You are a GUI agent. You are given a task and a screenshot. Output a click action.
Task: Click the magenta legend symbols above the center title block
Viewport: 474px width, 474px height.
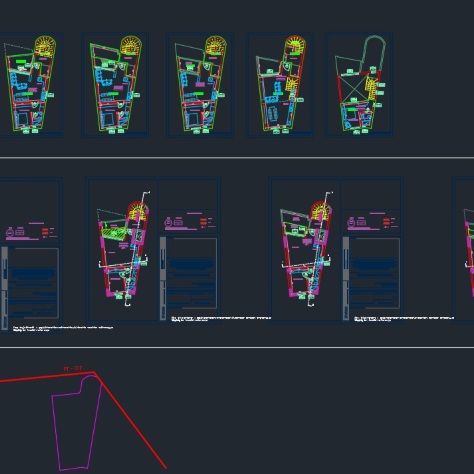[189, 222]
